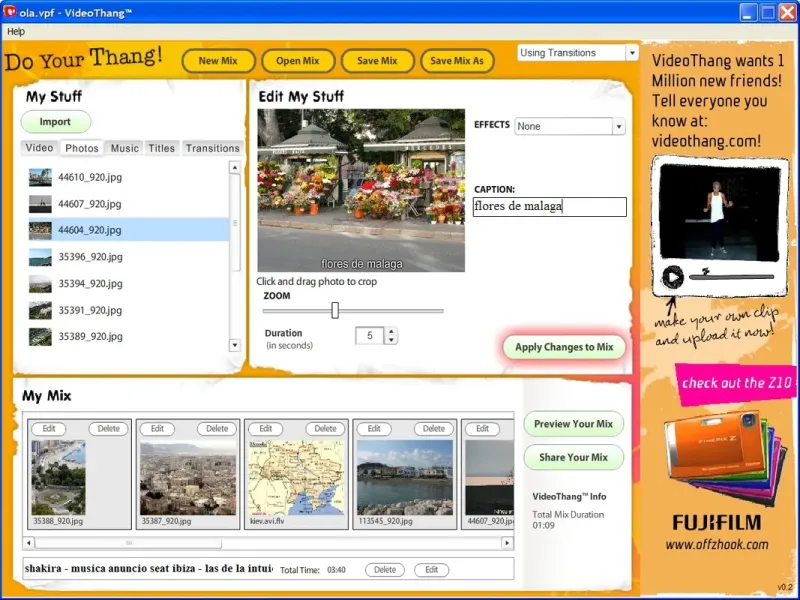This screenshot has height=600, width=800.
Task: Edit the 35388_920.jpg mix clip
Action: click(49, 429)
